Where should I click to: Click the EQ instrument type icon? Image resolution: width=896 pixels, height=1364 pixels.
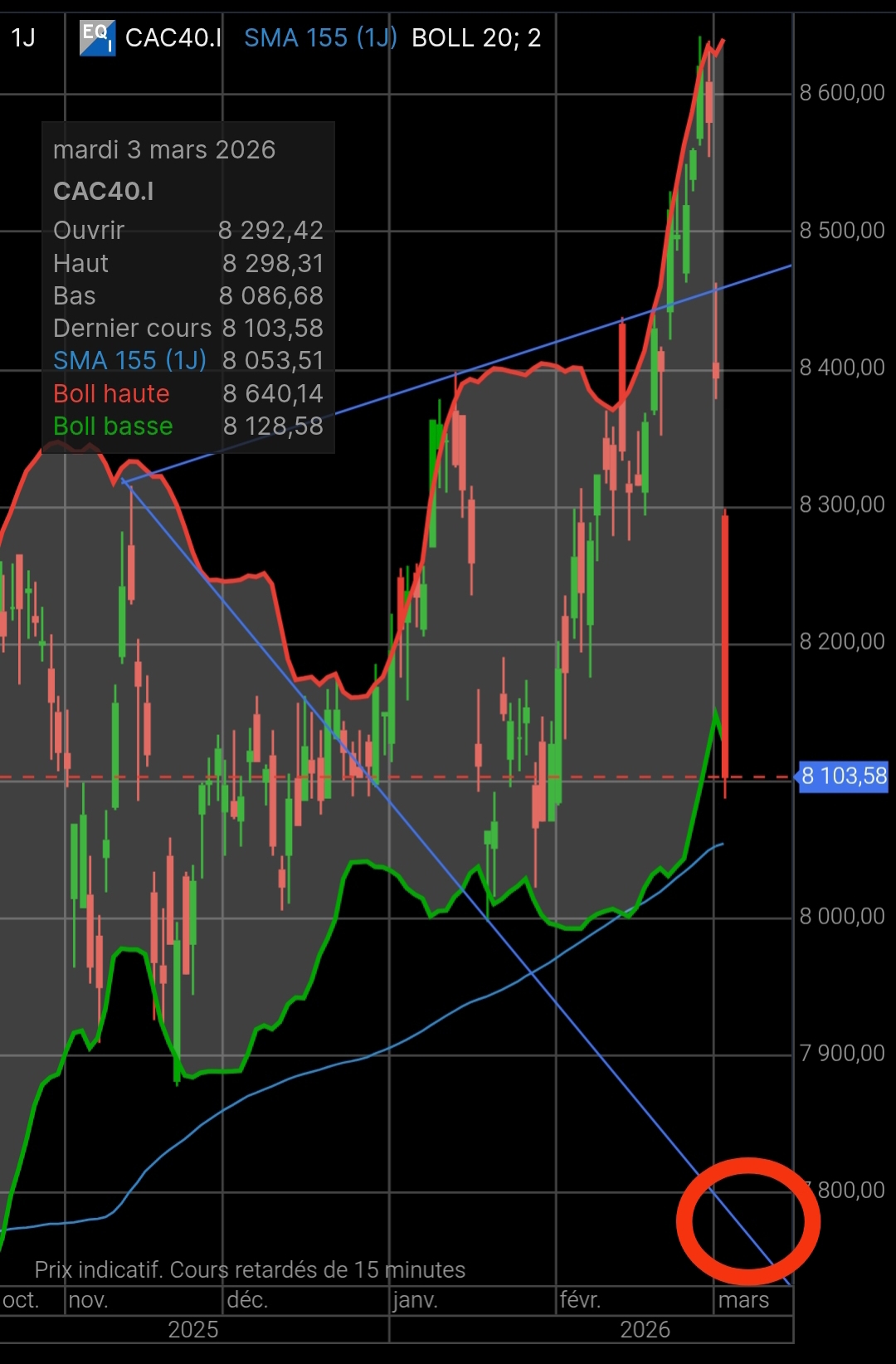97,38
